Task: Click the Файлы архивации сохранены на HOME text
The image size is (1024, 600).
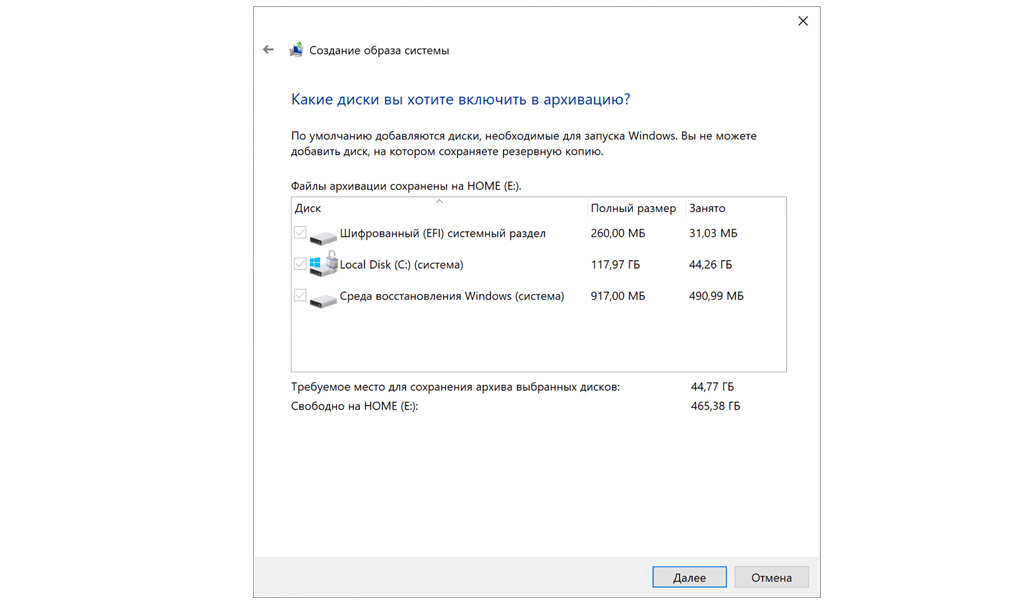Action: 406,186
